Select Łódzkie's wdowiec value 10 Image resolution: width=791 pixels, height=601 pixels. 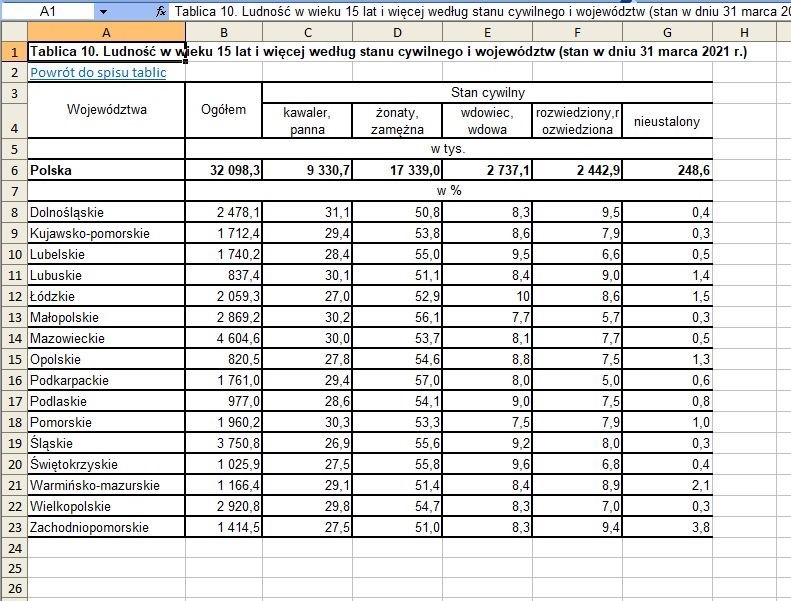[487, 296]
